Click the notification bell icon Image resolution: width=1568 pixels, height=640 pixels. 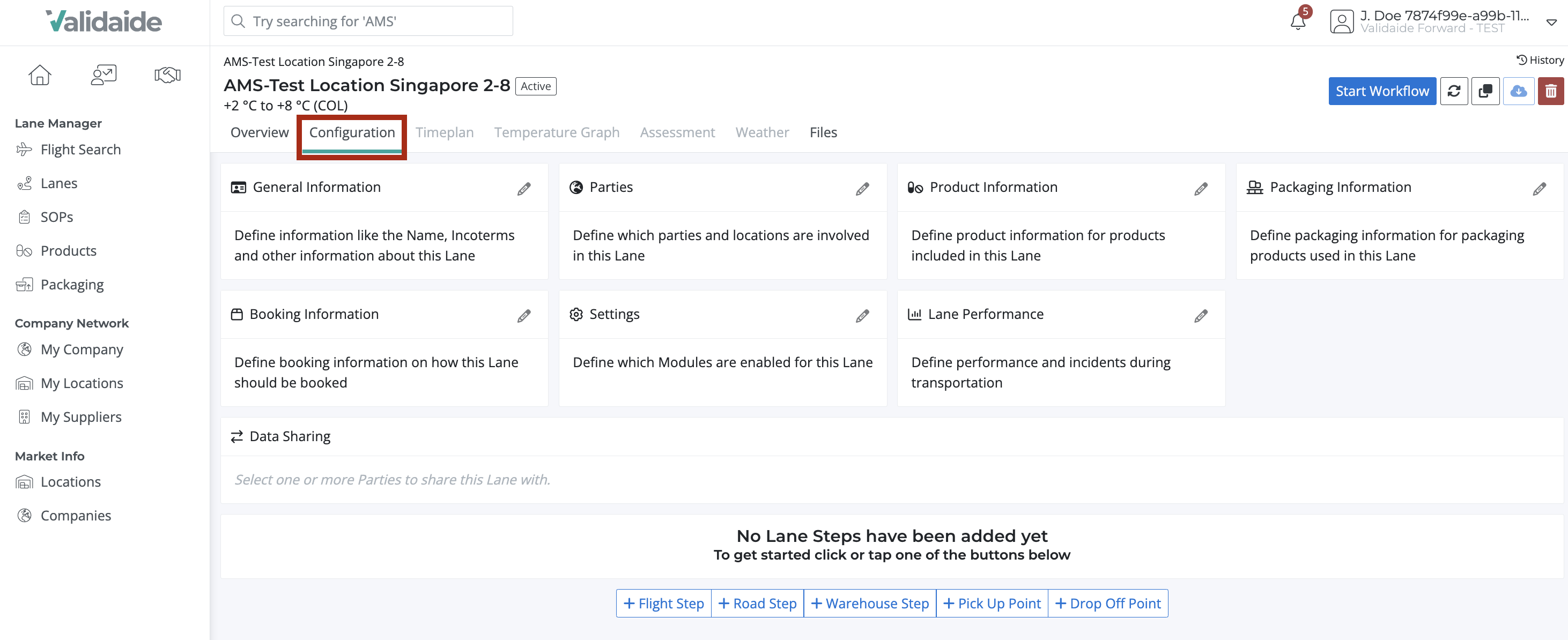1297,22
